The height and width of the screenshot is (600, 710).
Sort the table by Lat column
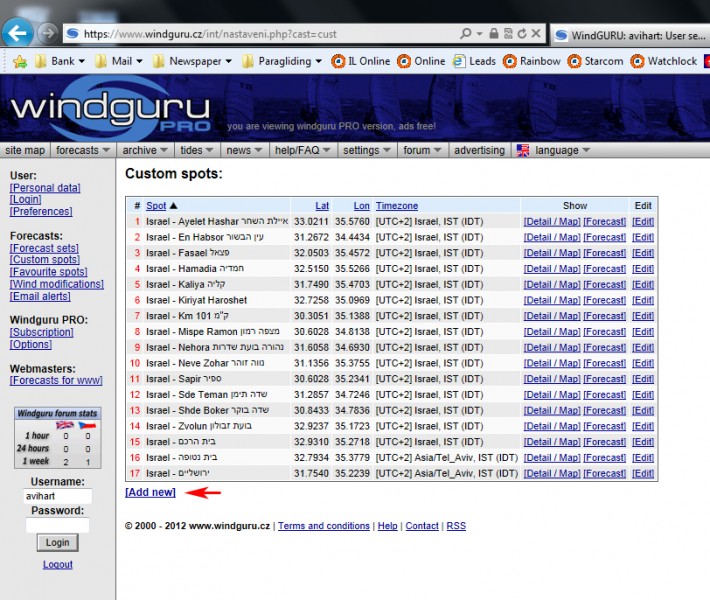point(322,206)
